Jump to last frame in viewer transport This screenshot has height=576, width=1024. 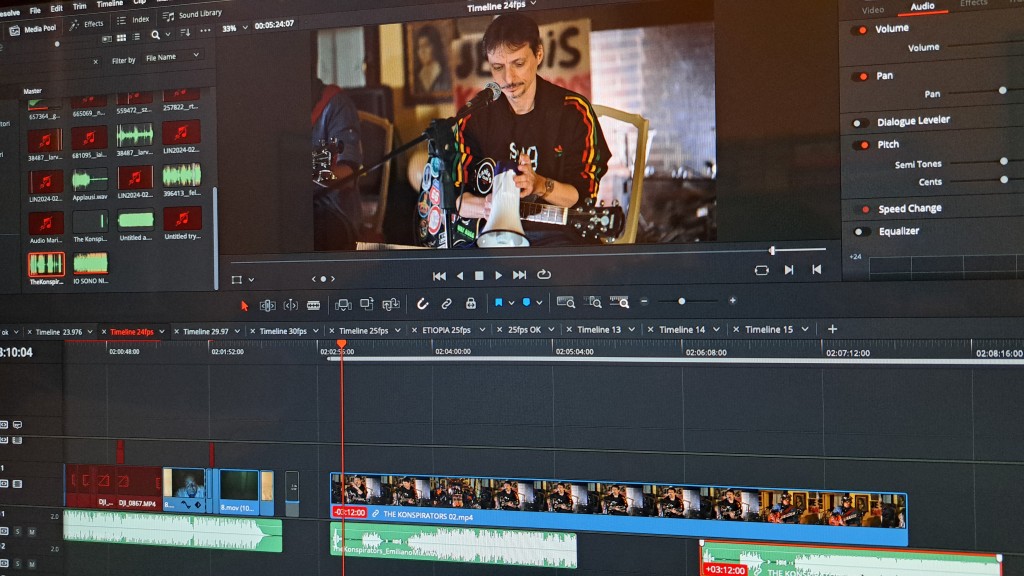click(x=519, y=275)
